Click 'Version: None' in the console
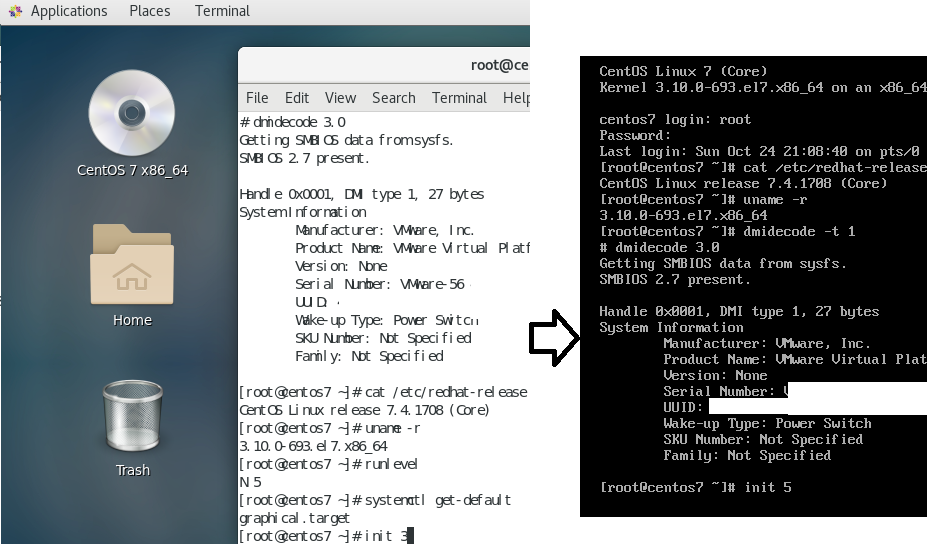The image size is (929, 544). point(715,376)
